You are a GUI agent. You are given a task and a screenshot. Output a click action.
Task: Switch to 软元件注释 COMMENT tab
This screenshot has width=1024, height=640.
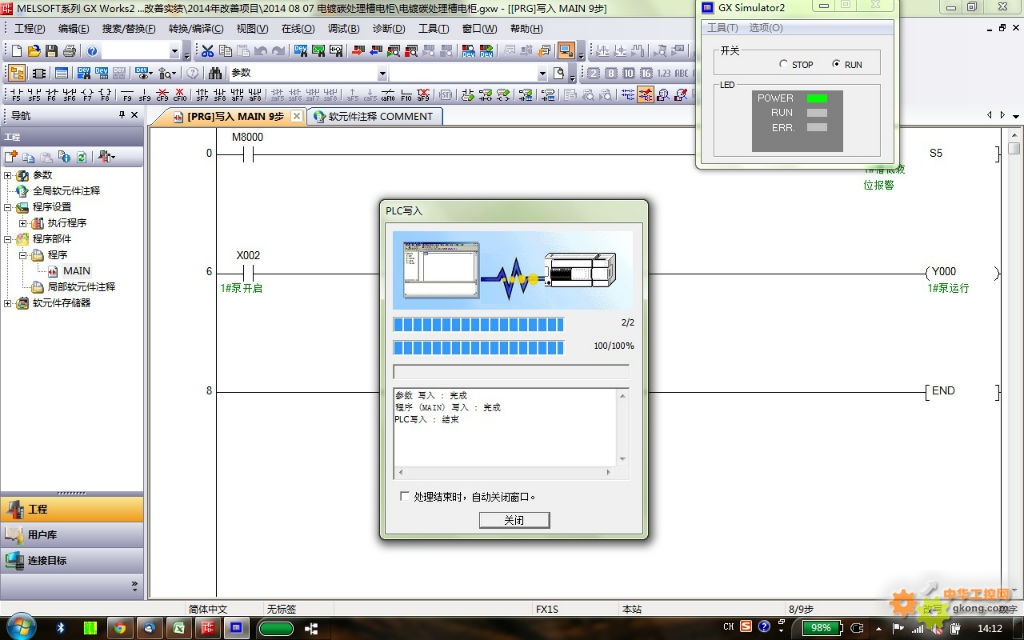pyautogui.click(x=374, y=116)
